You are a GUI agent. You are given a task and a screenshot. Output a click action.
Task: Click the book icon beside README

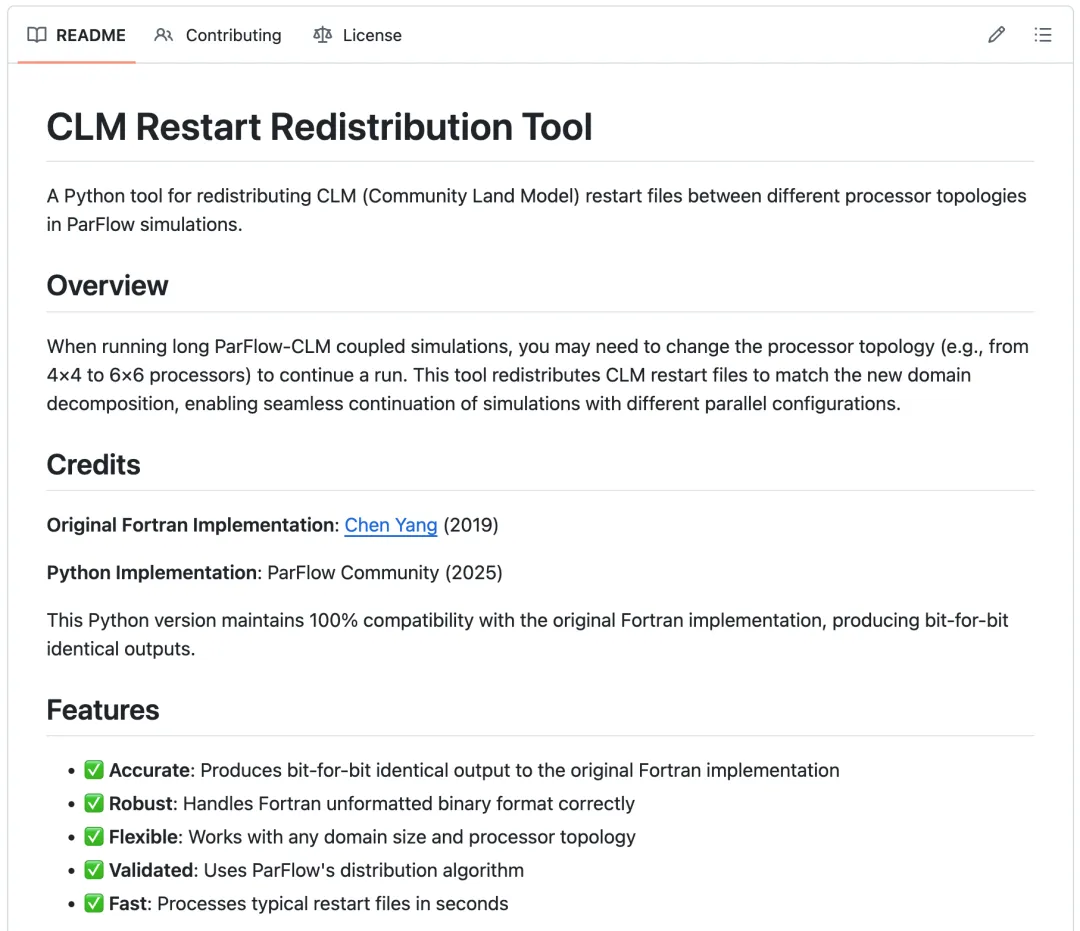37,35
